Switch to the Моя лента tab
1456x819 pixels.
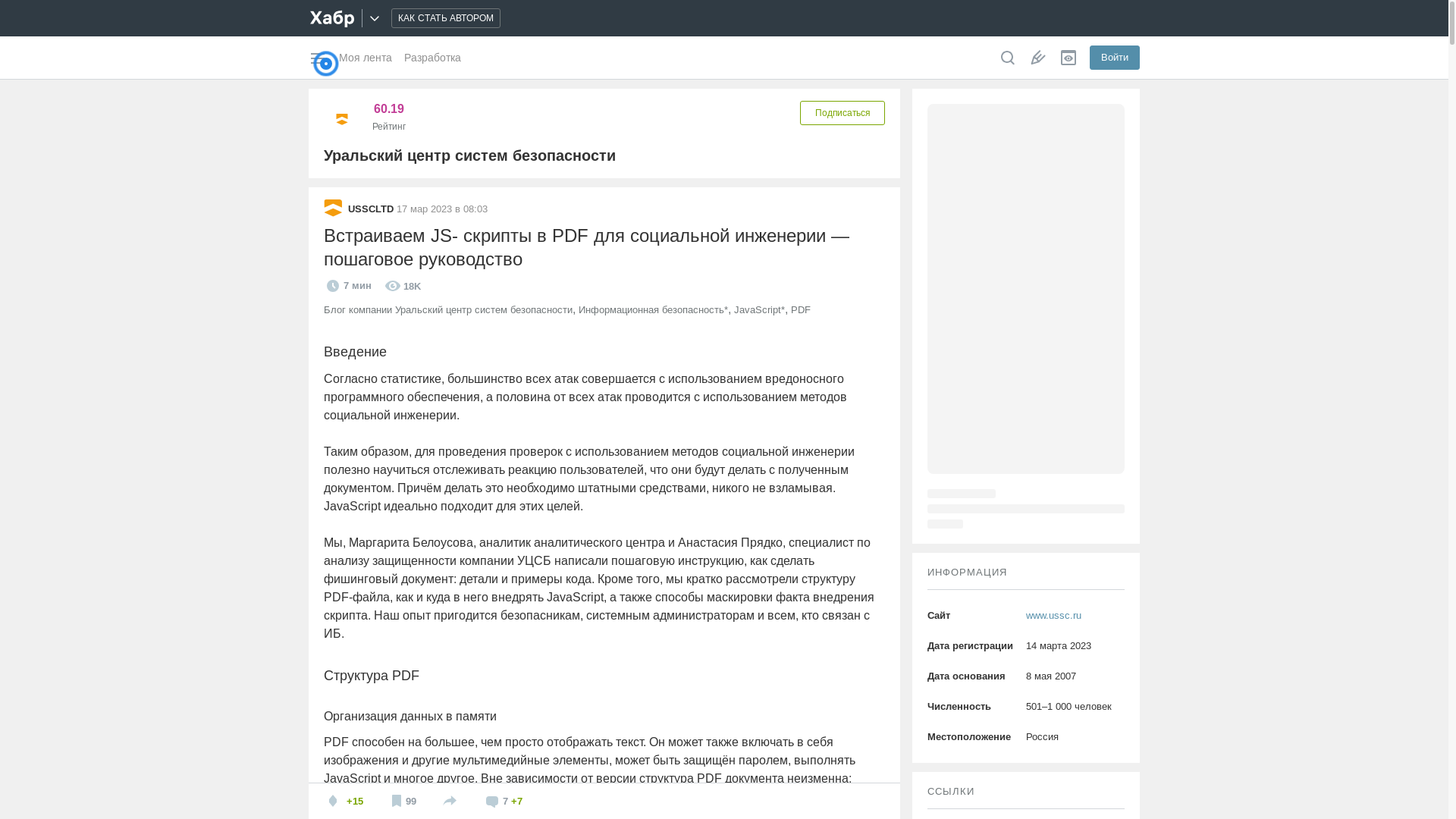pos(366,58)
